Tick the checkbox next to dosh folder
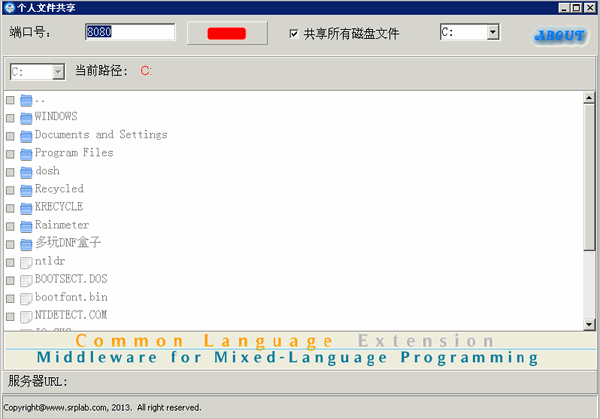This screenshot has height=419, width=600. pyautogui.click(x=10, y=173)
